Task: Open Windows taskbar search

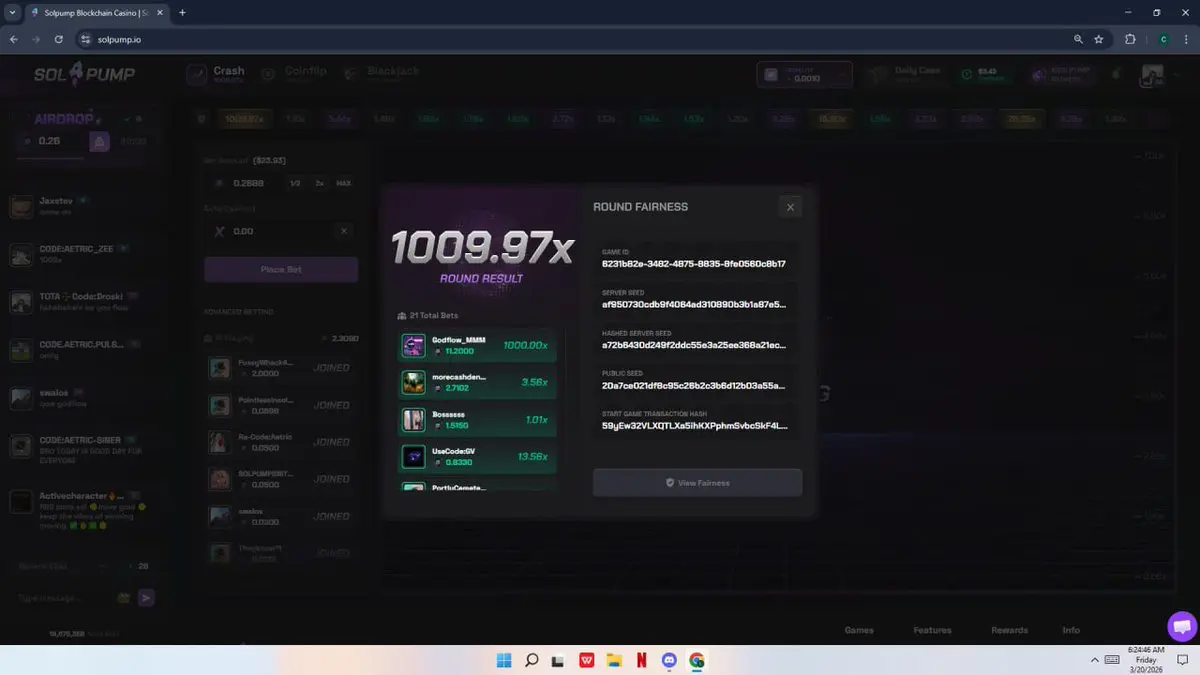Action: [532, 660]
